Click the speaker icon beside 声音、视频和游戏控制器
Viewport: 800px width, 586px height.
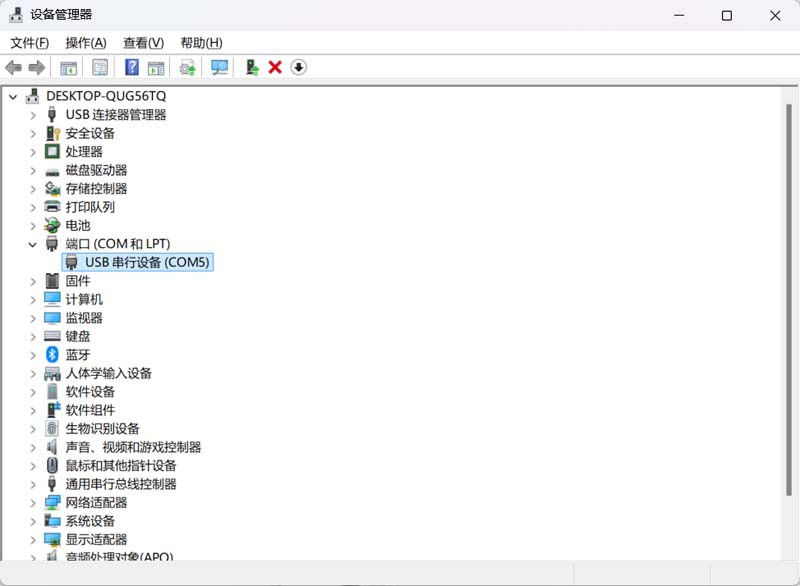(x=52, y=447)
